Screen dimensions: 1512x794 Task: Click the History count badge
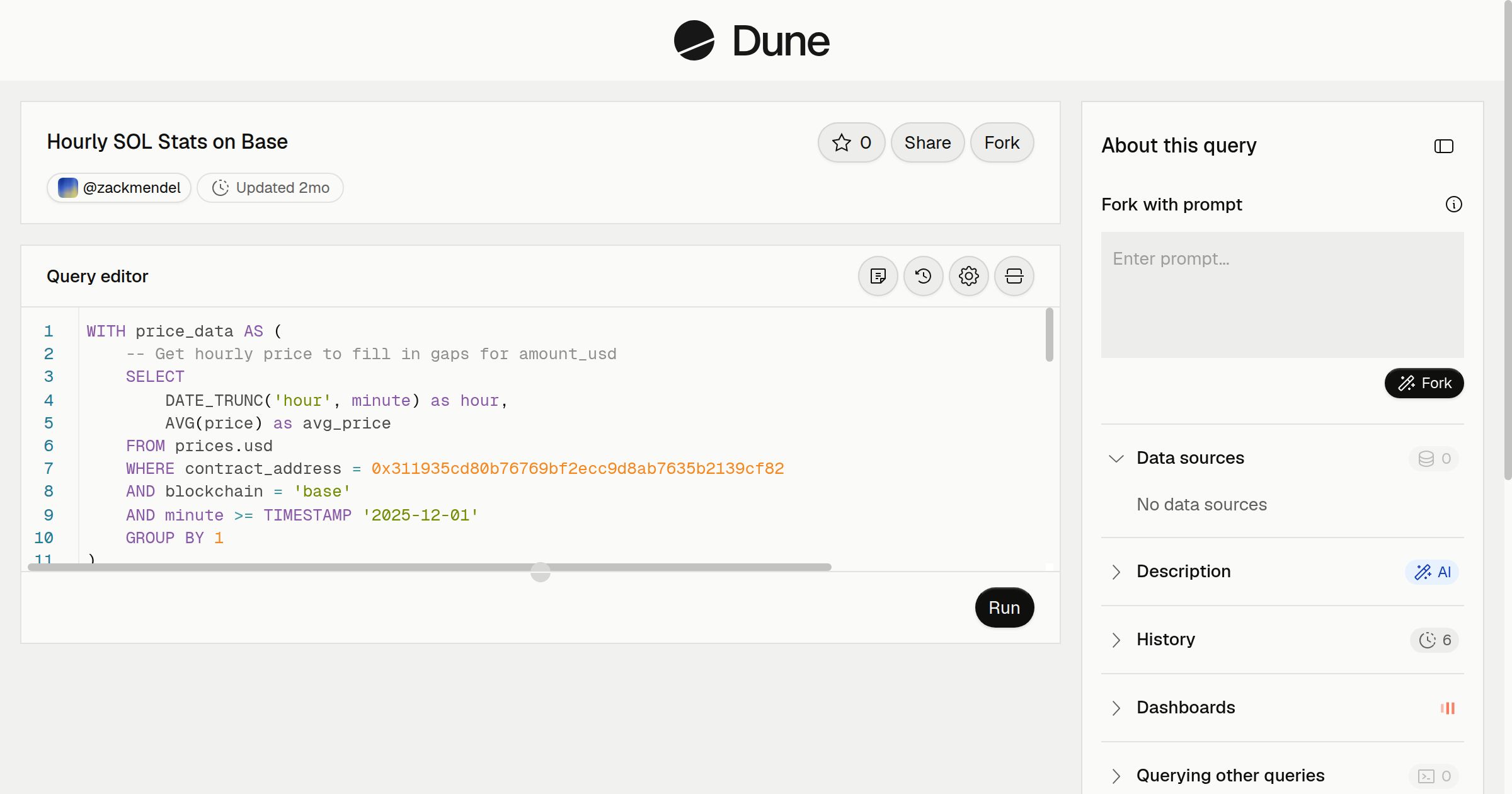click(1435, 640)
